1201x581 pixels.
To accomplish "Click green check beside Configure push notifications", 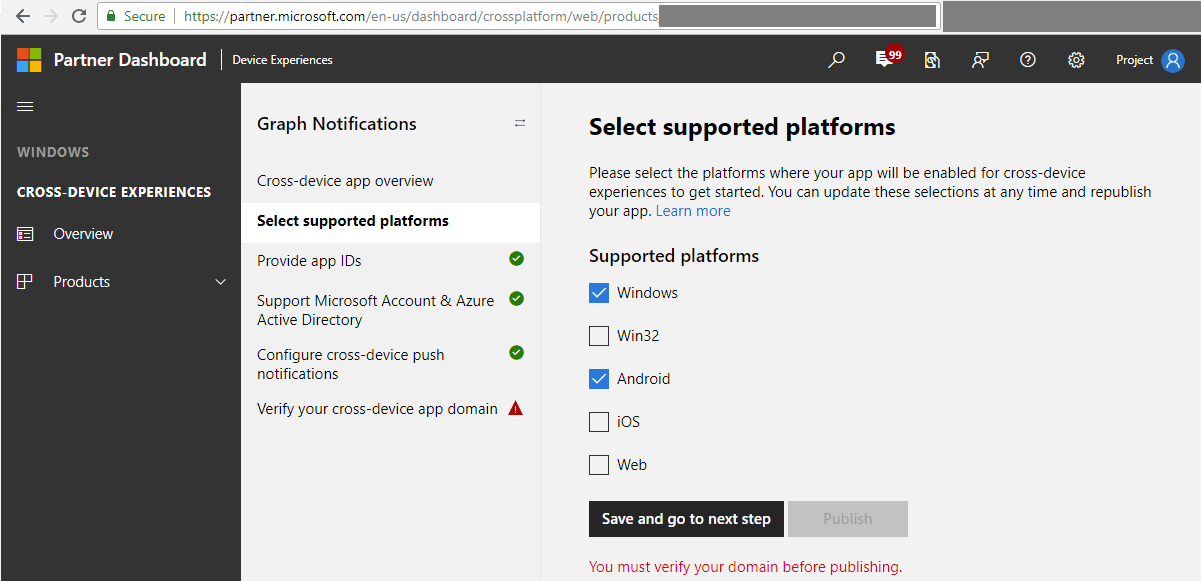I will pyautogui.click(x=516, y=352).
